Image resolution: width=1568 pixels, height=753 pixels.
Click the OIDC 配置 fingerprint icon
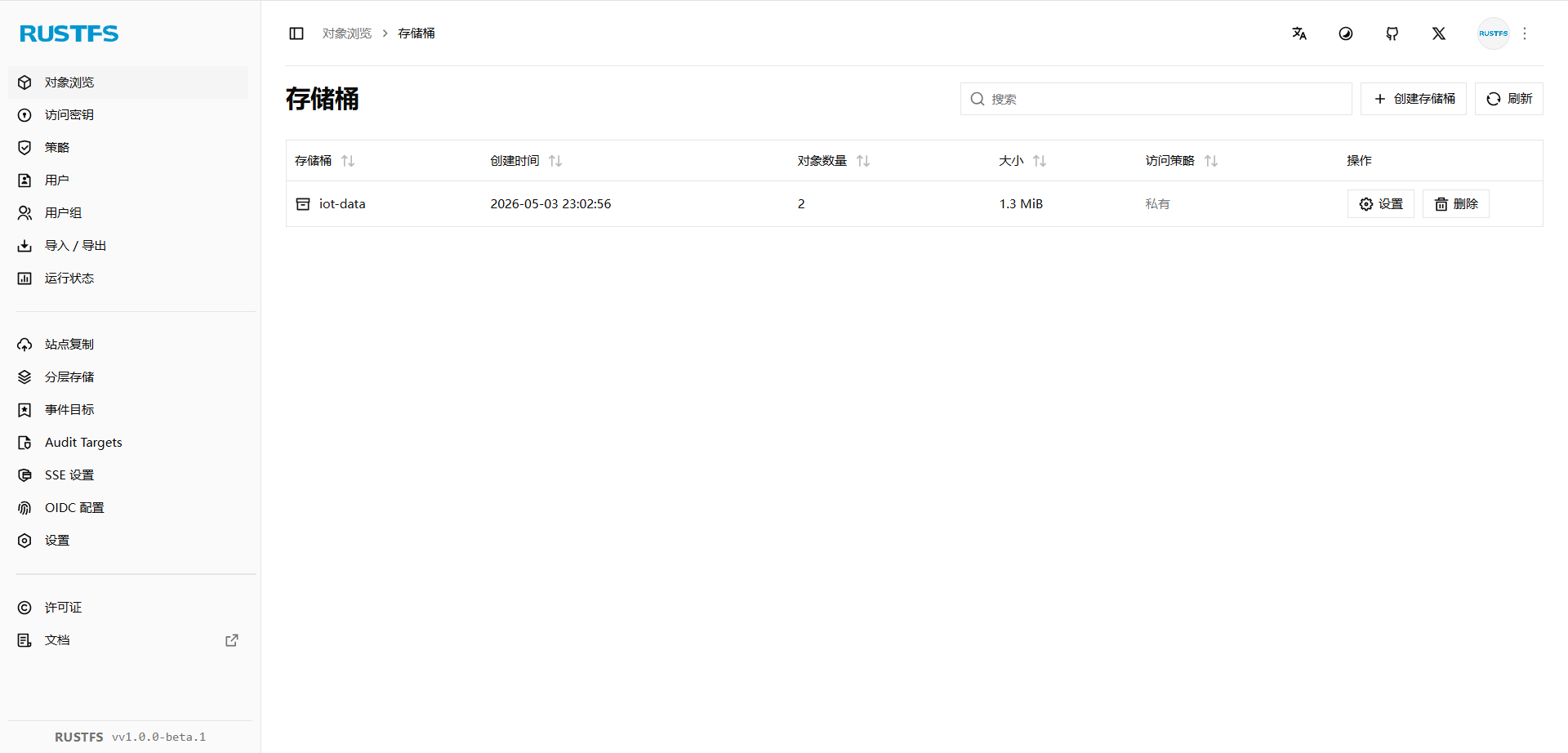pyautogui.click(x=24, y=508)
